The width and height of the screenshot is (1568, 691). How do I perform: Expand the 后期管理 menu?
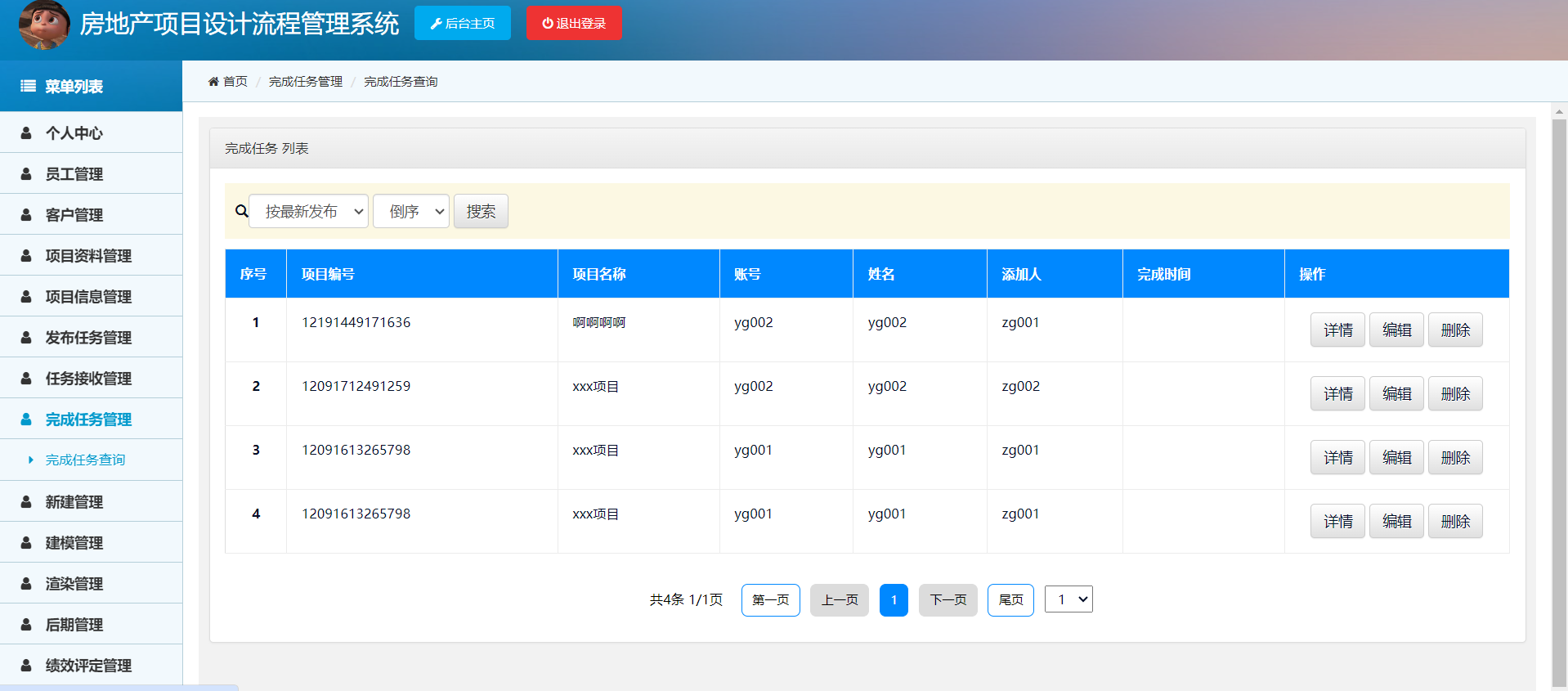click(91, 624)
